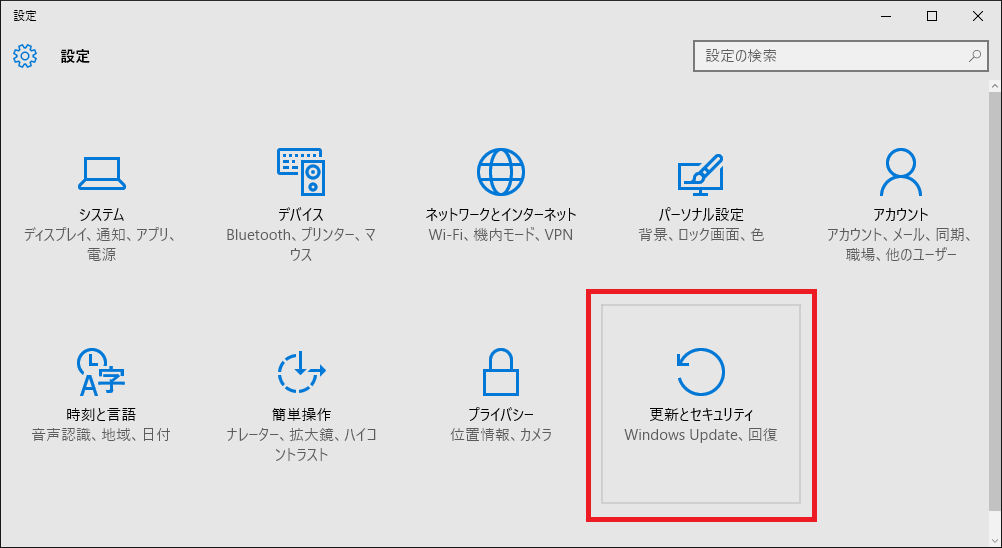
Task: Click the アカウント person icon
Action: click(x=900, y=173)
